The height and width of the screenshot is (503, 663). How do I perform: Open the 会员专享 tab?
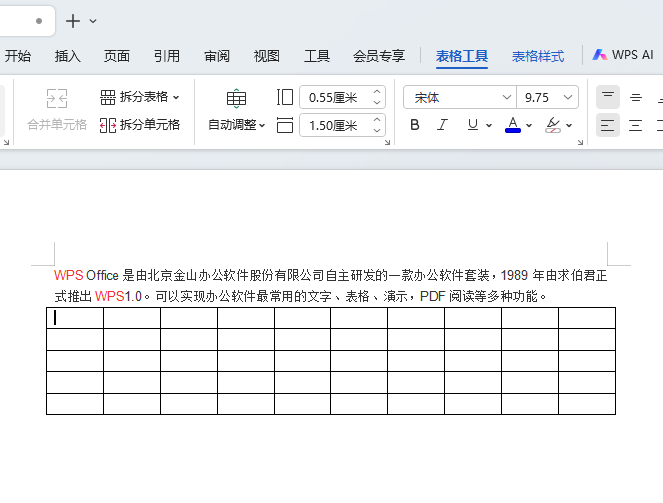(x=379, y=56)
